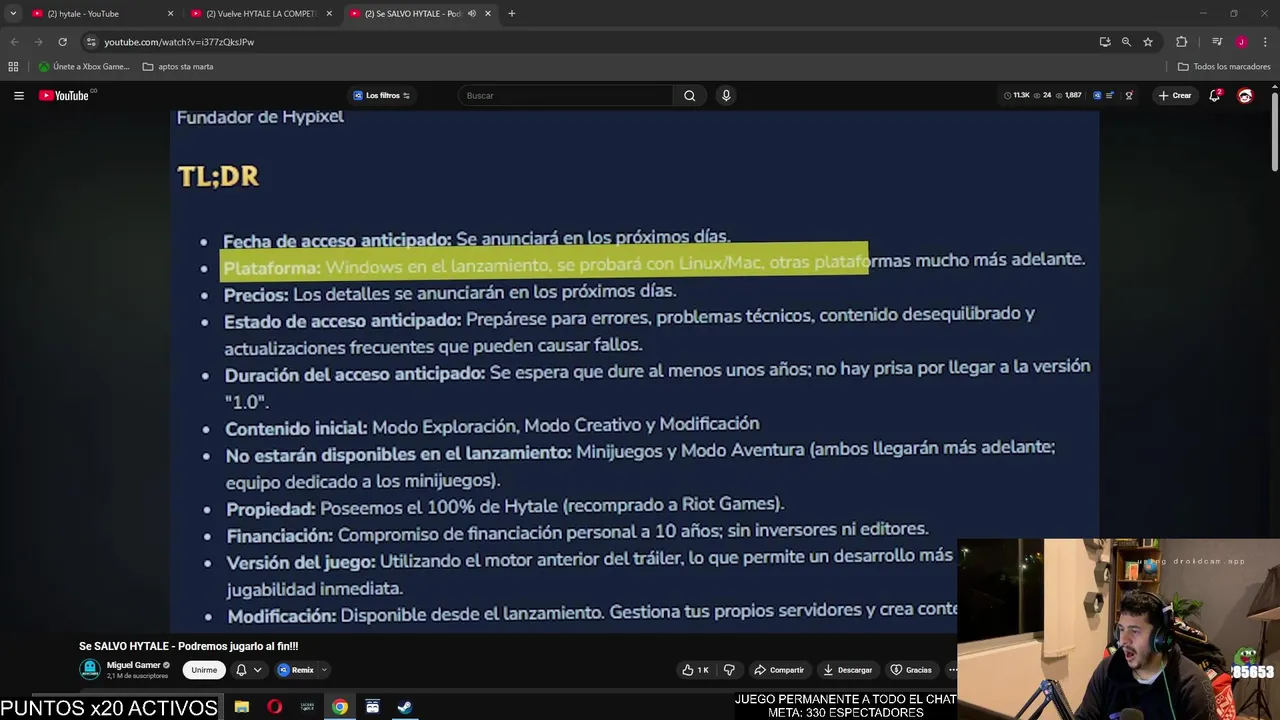Open the Chrome profile J avatar
1280x720 pixels.
[1241, 42]
